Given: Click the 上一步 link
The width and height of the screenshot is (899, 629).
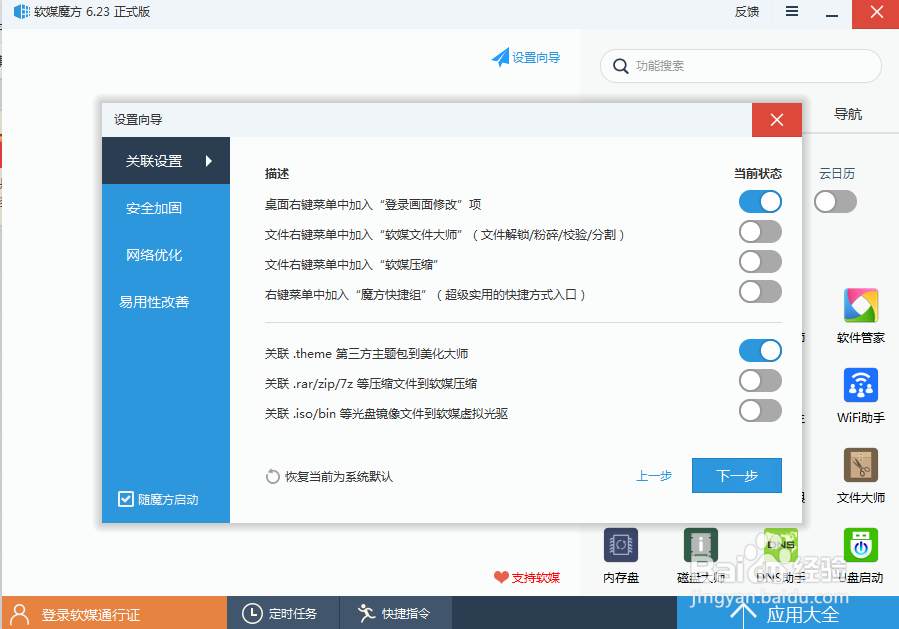Looking at the screenshot, I should click(654, 476).
